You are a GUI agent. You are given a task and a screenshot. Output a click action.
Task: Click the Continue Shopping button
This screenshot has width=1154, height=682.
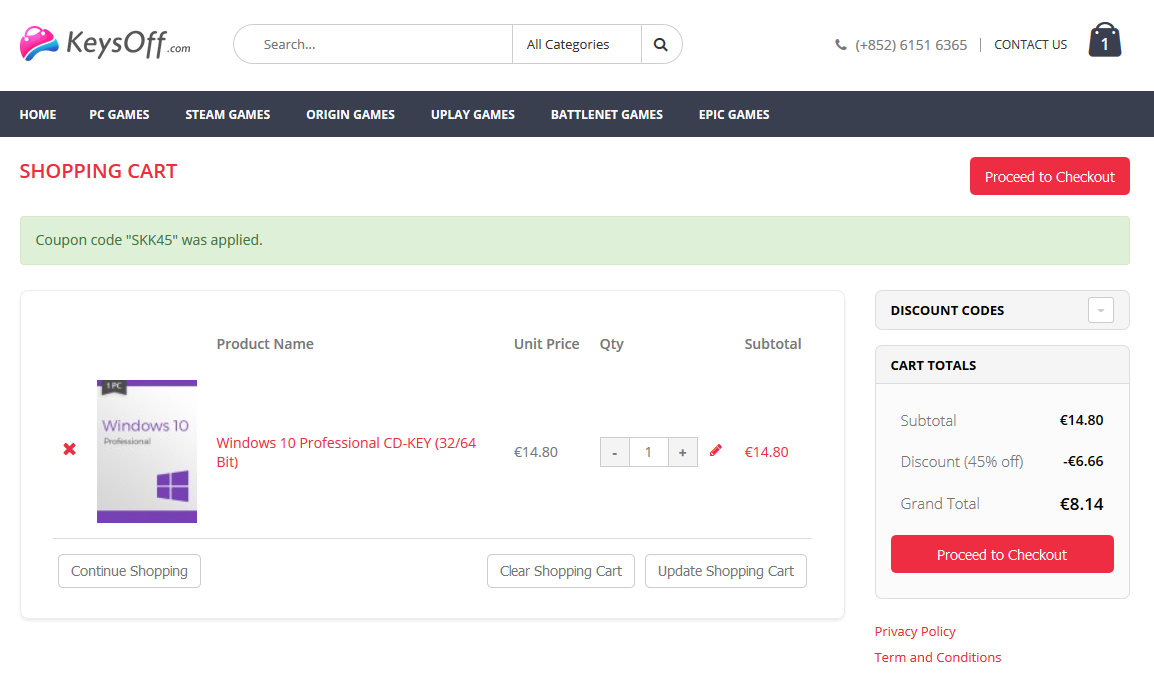130,571
